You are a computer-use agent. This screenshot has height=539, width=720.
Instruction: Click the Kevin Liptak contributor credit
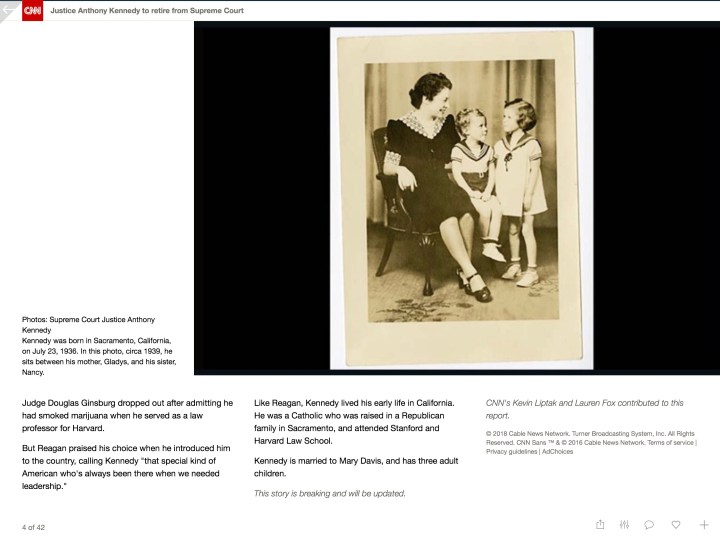[x=584, y=409]
